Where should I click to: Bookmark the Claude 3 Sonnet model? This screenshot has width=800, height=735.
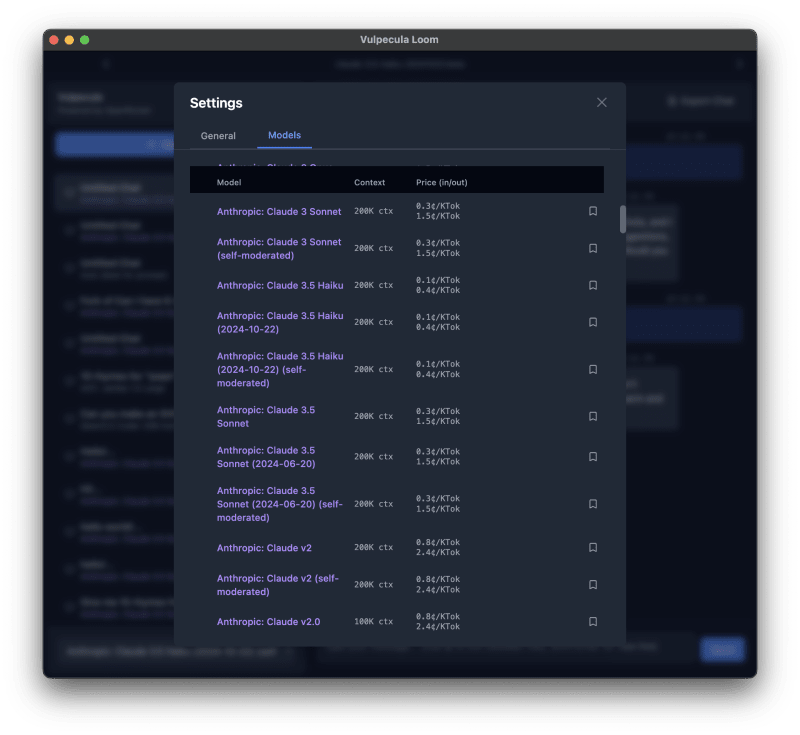coord(593,211)
